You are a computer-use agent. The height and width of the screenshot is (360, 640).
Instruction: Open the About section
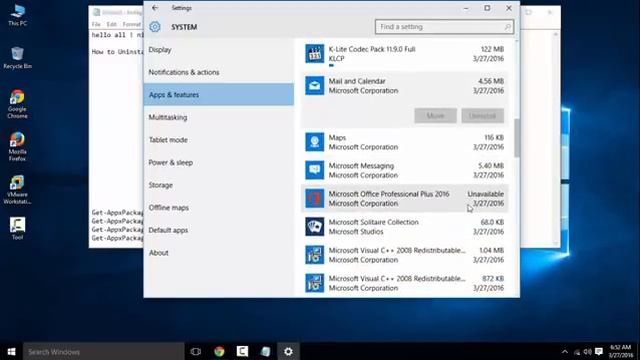[x=219, y=253]
